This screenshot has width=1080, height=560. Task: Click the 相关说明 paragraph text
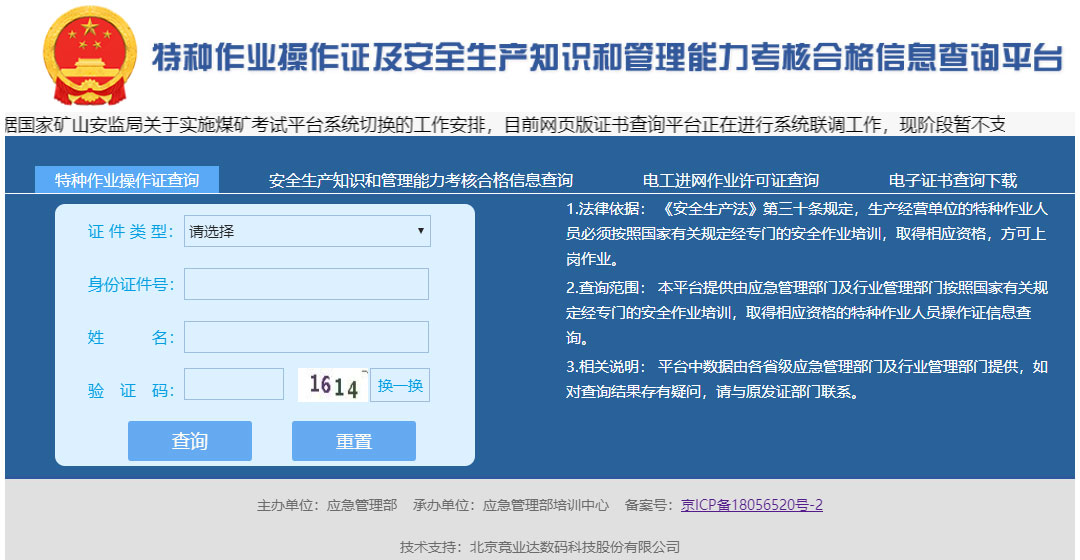806,379
